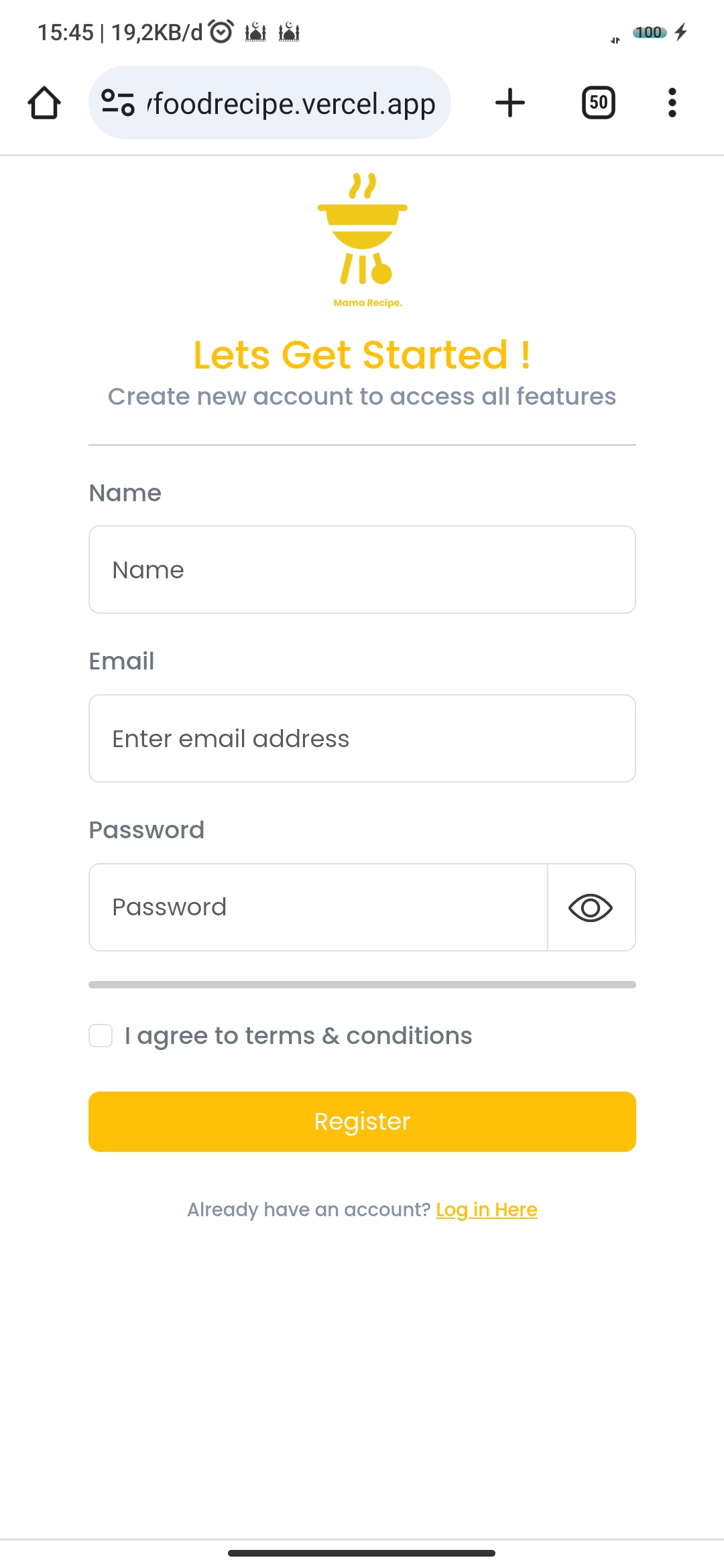Show the password using the eye toggle
The width and height of the screenshot is (724, 1568).
[x=591, y=907]
